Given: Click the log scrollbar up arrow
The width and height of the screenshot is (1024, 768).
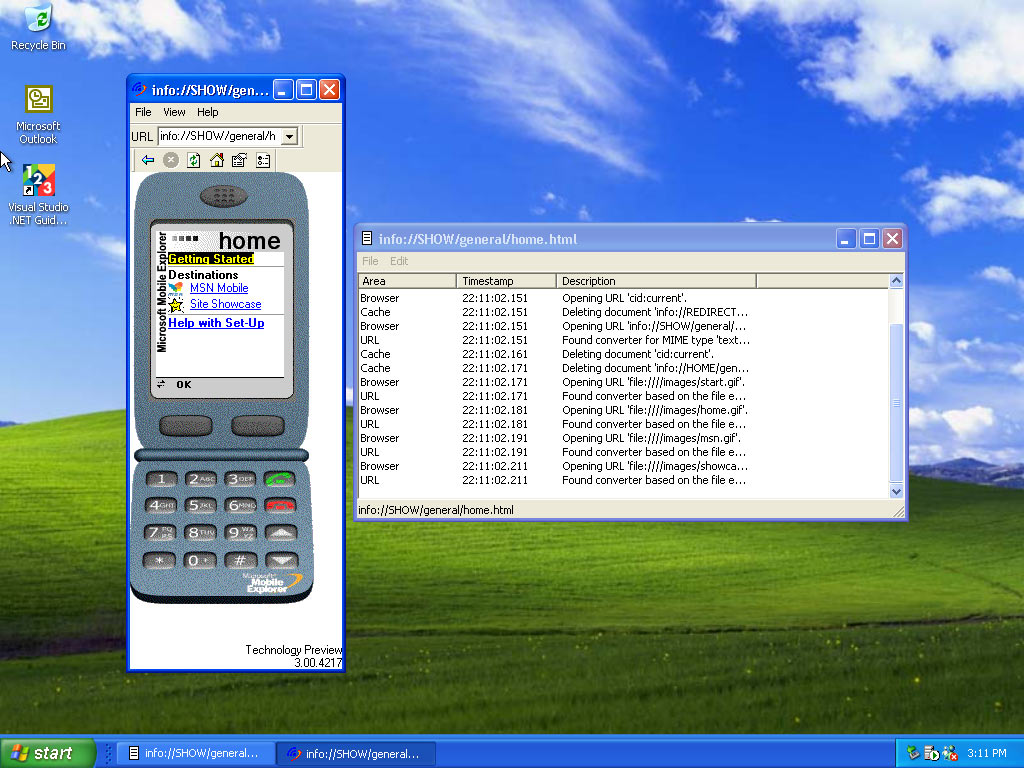Looking at the screenshot, I should 896,281.
